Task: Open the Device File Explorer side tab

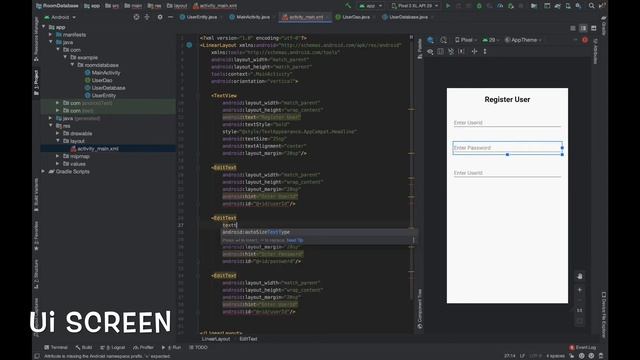Action: coord(604,314)
